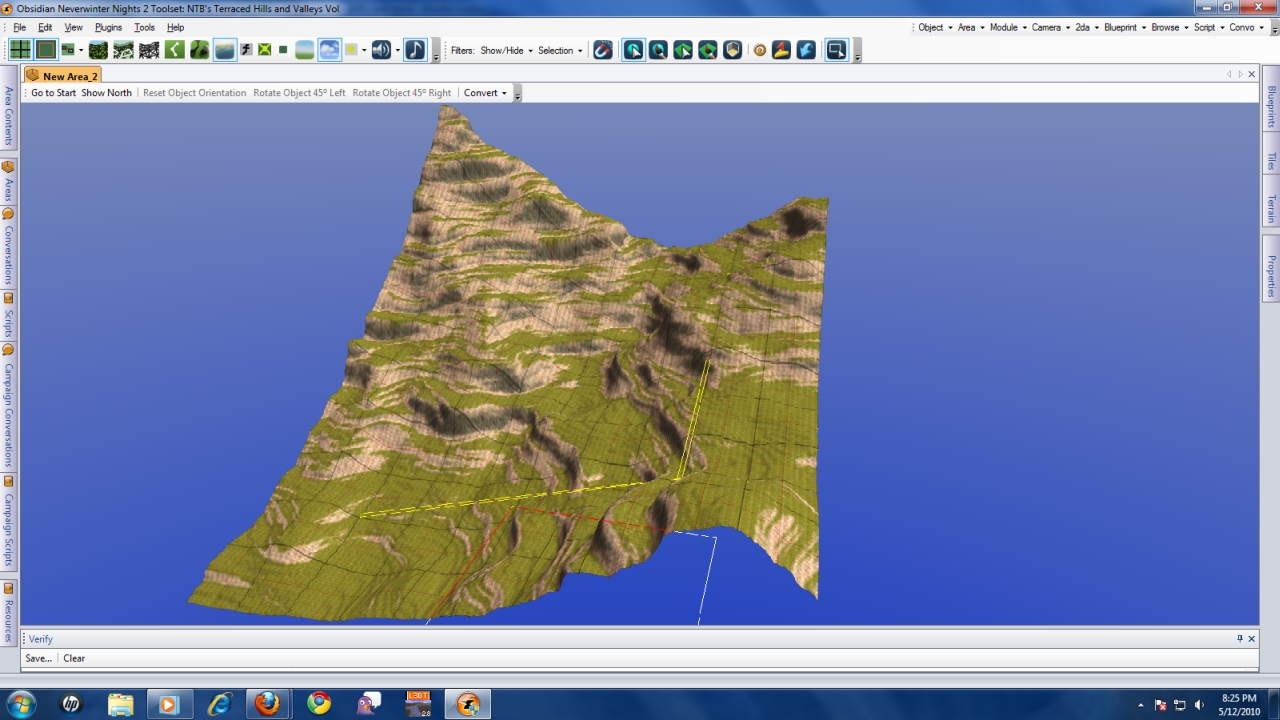Click the Go to Start button

(53, 93)
